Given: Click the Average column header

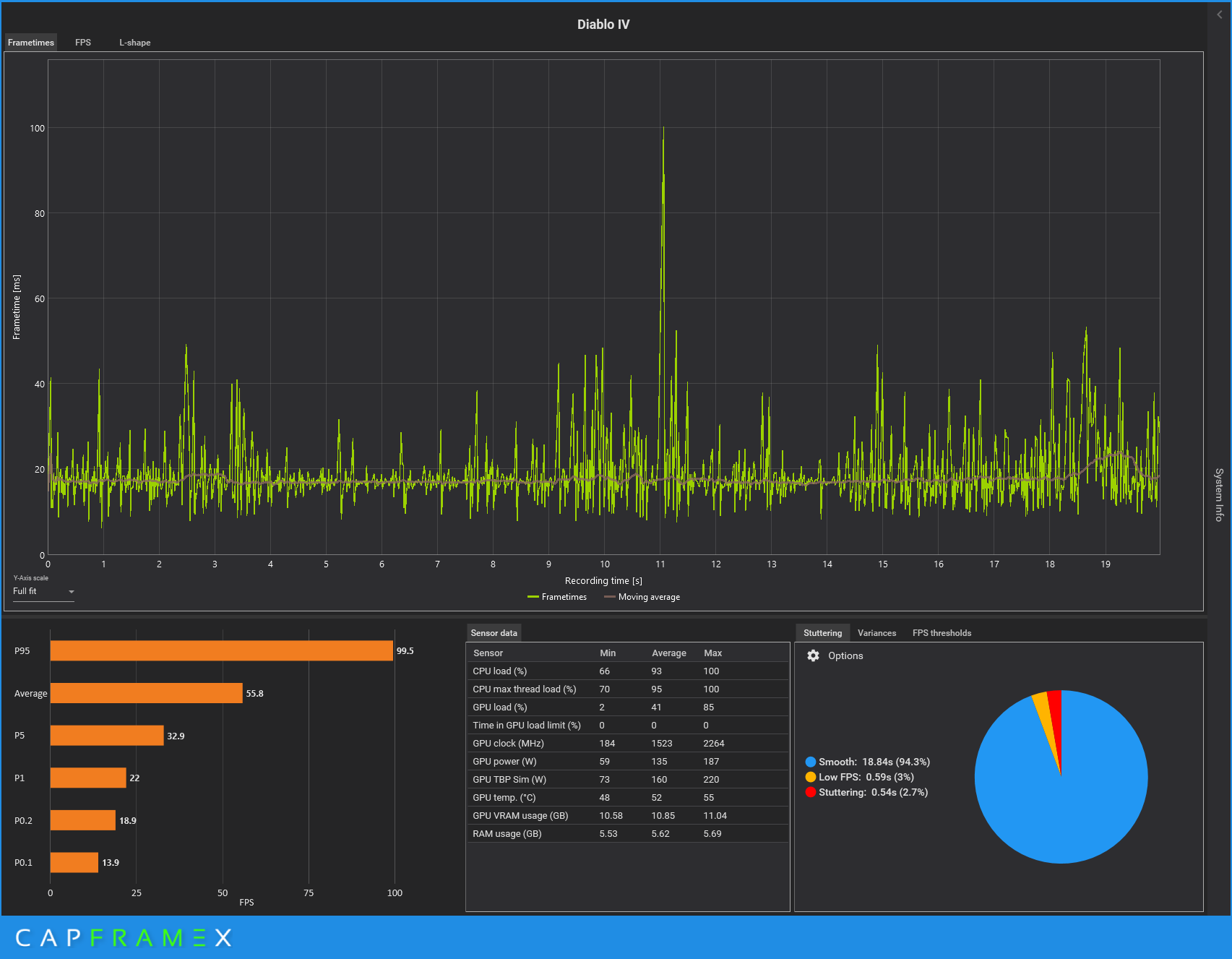Looking at the screenshot, I should [669, 653].
